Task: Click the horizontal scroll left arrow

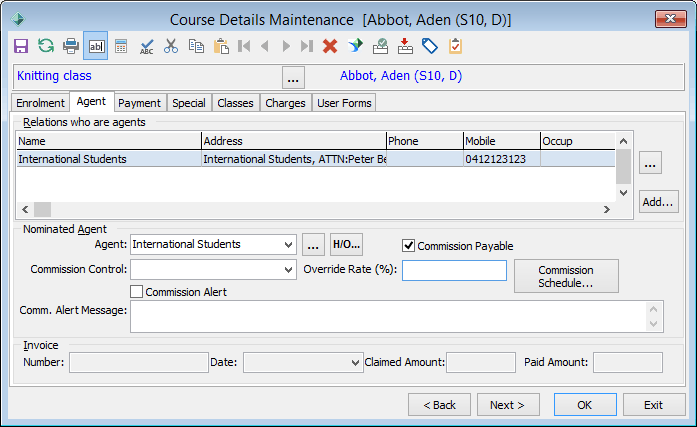Action: (x=25, y=209)
